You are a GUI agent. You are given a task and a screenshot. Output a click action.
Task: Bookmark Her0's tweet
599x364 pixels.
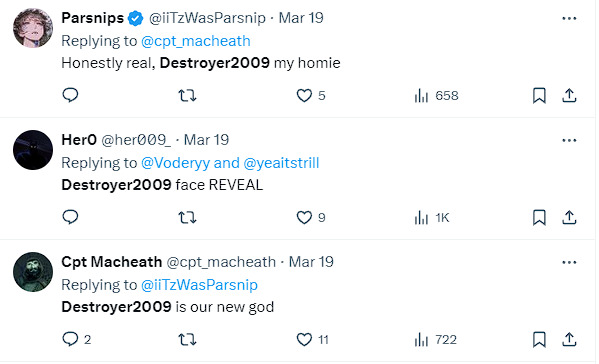(539, 217)
